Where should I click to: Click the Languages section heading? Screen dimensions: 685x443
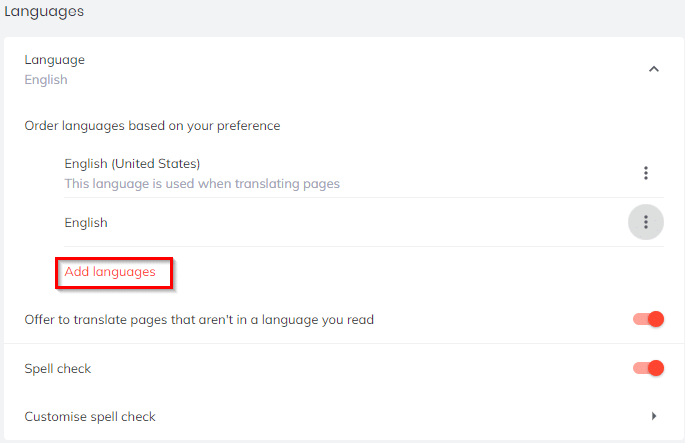[x=44, y=11]
